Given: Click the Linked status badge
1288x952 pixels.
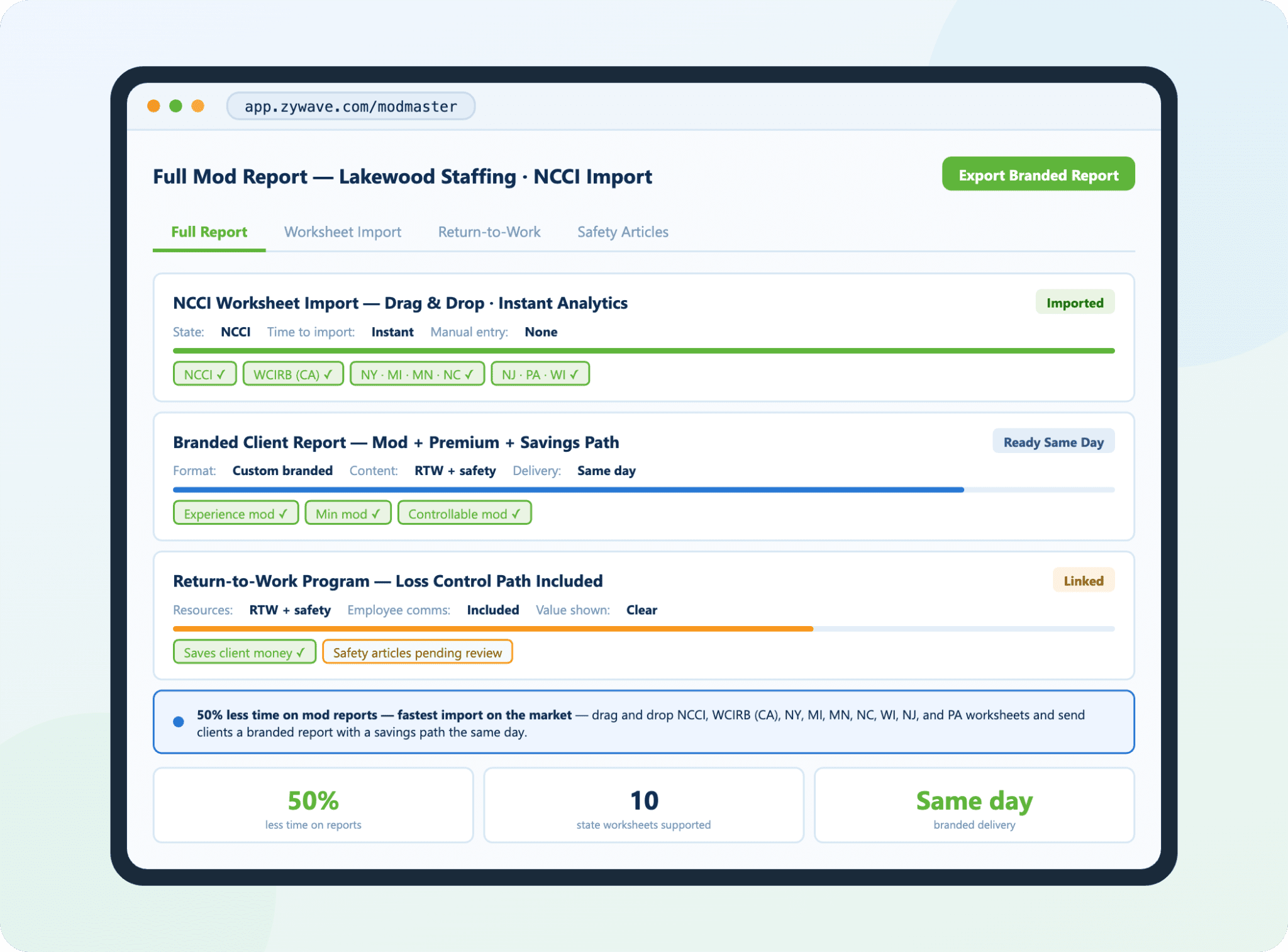Looking at the screenshot, I should pos(1083,581).
